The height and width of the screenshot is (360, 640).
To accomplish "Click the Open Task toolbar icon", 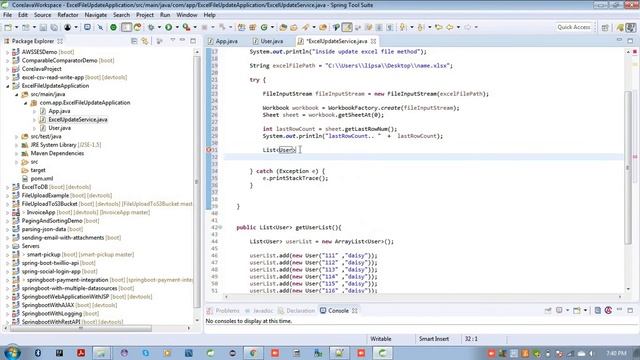I will click(293, 27).
